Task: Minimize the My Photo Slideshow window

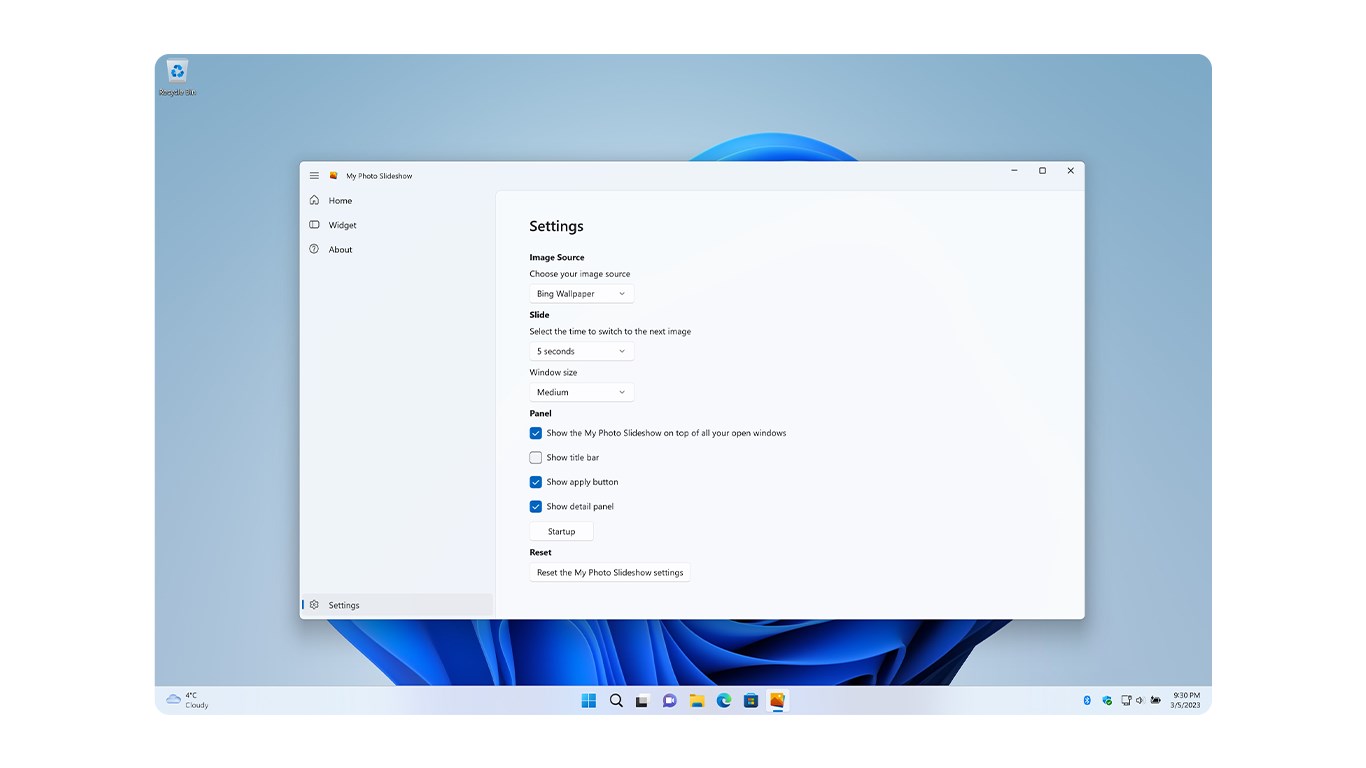Action: (x=1014, y=171)
